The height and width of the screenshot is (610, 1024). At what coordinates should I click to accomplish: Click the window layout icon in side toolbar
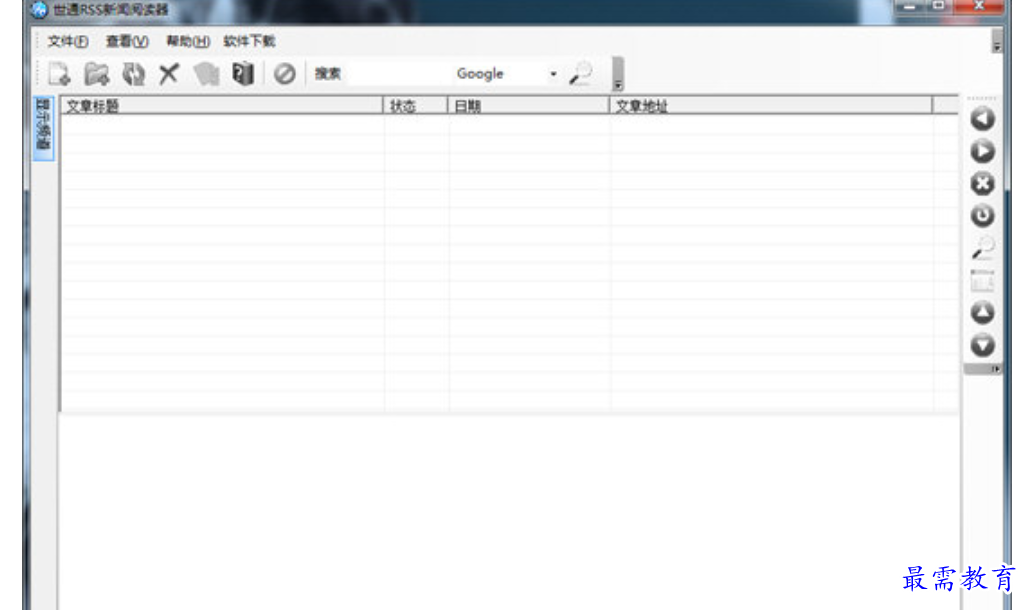click(x=982, y=280)
